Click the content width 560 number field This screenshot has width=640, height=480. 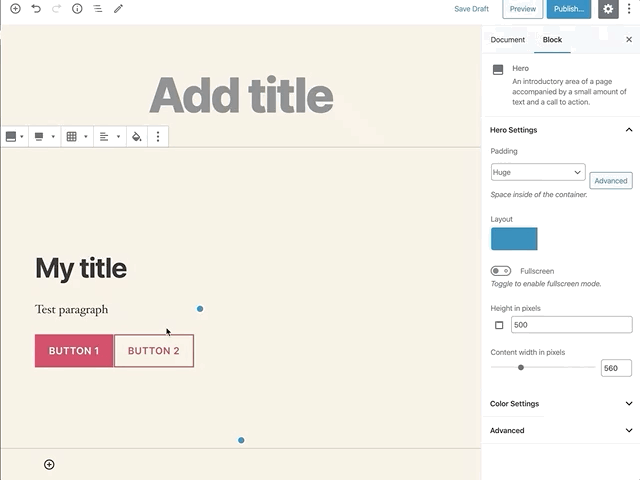616,368
